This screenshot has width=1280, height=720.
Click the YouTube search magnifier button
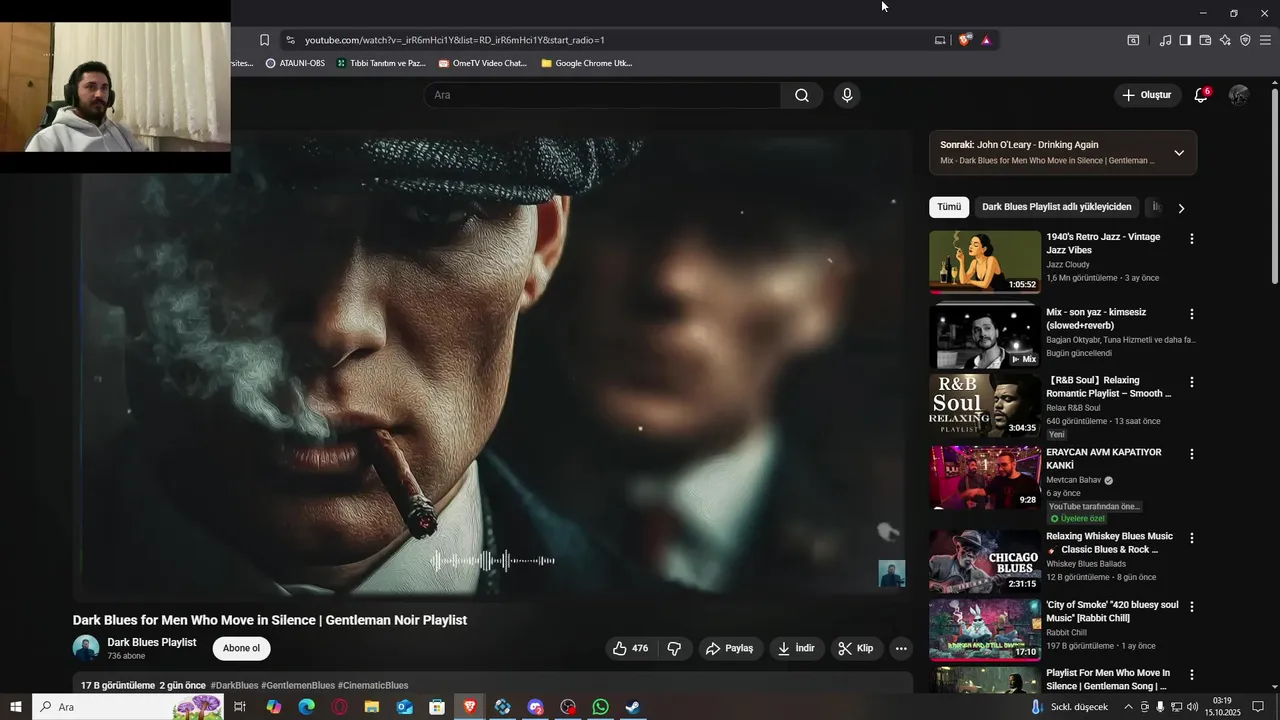pyautogui.click(x=802, y=95)
